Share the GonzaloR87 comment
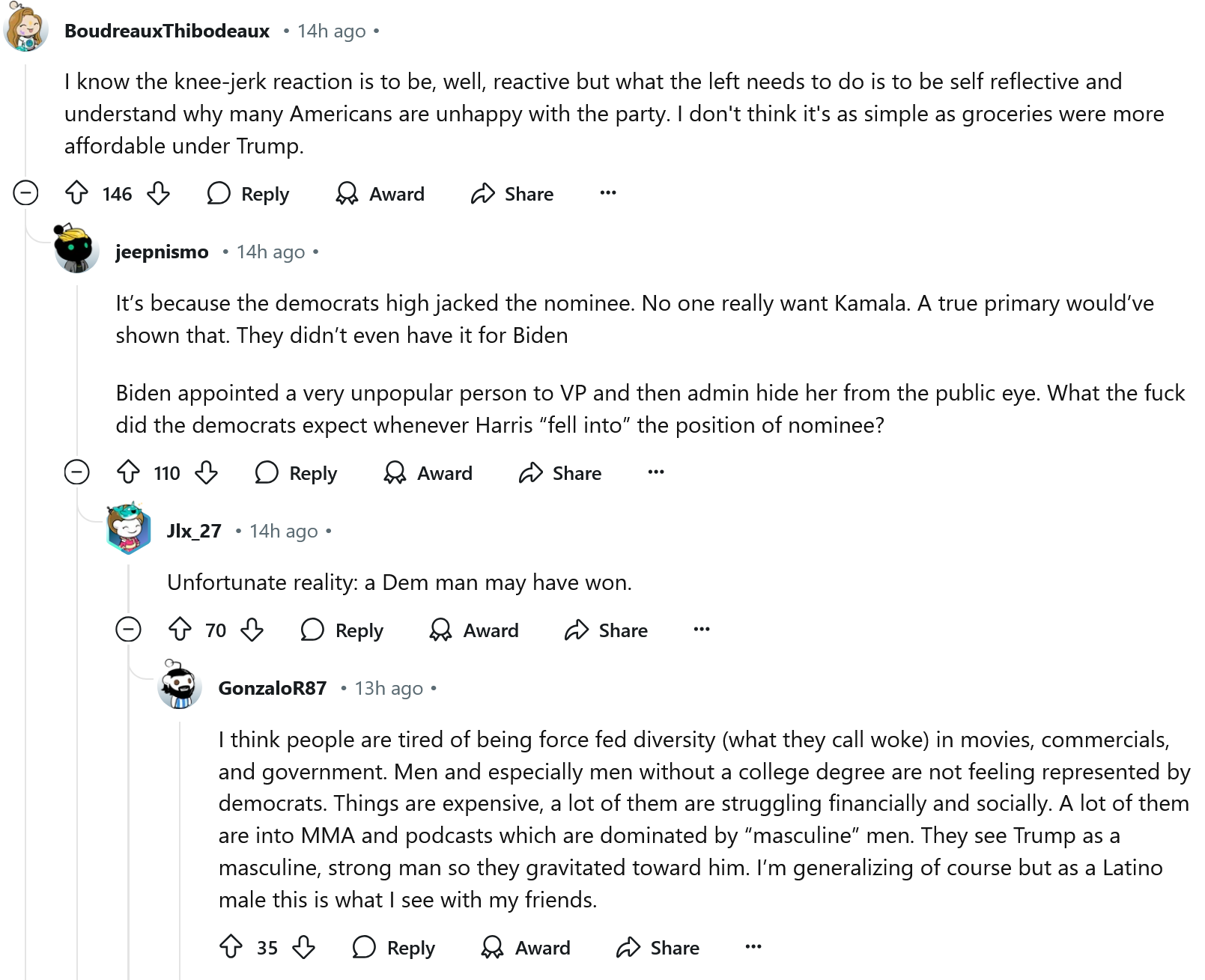This screenshot has height=980, width=1205. point(658,947)
